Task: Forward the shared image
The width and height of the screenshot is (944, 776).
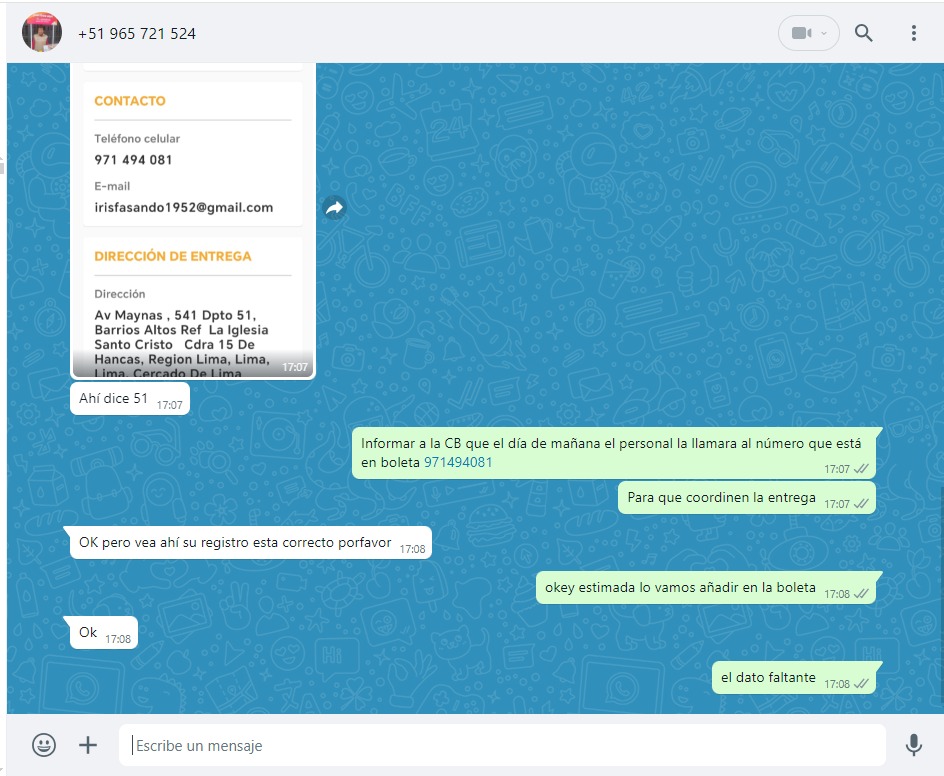Action: click(x=334, y=208)
